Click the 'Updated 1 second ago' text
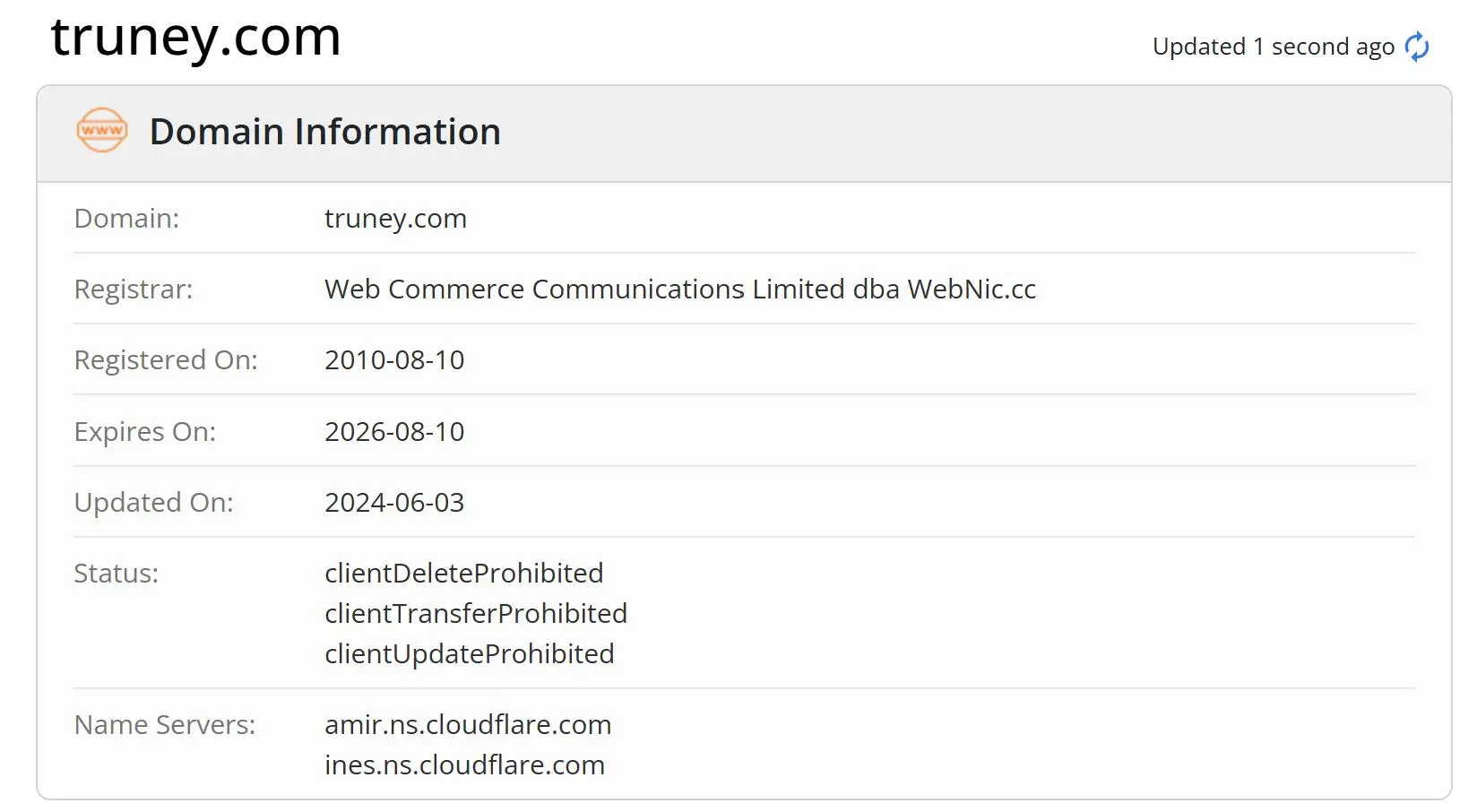1477x812 pixels. (1274, 47)
